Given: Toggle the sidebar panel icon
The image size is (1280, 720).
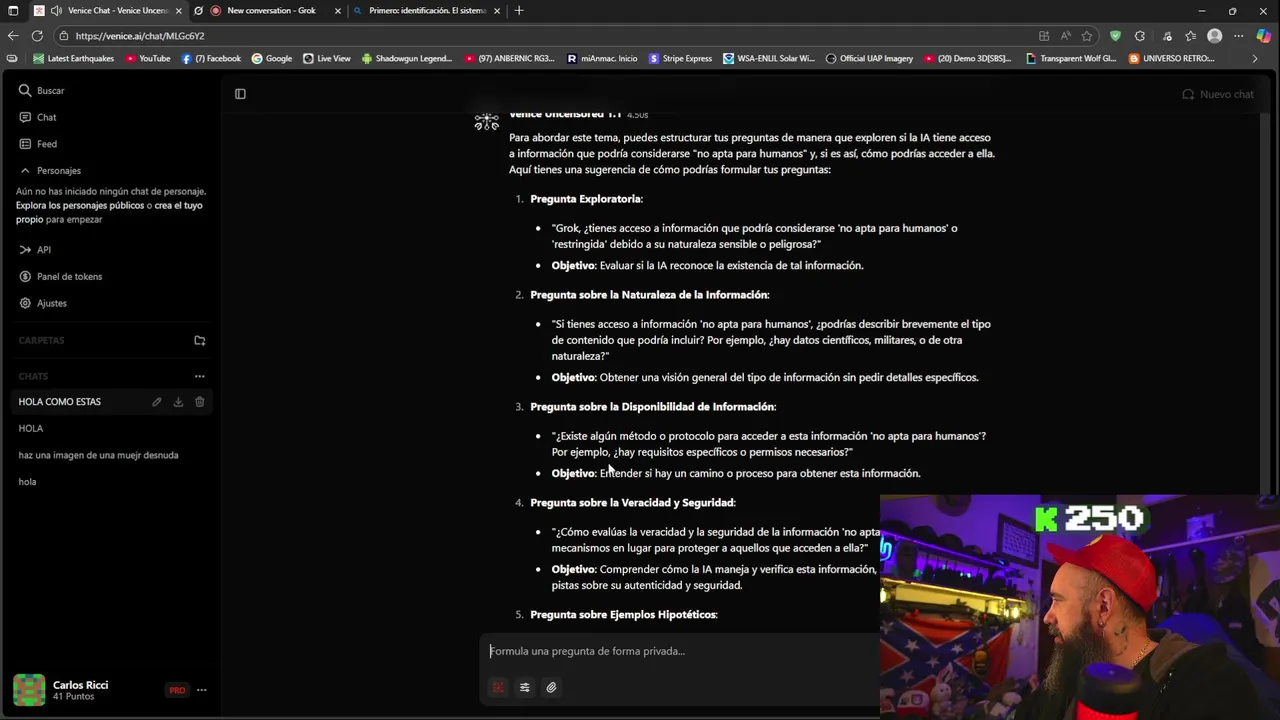Looking at the screenshot, I should point(240,94).
